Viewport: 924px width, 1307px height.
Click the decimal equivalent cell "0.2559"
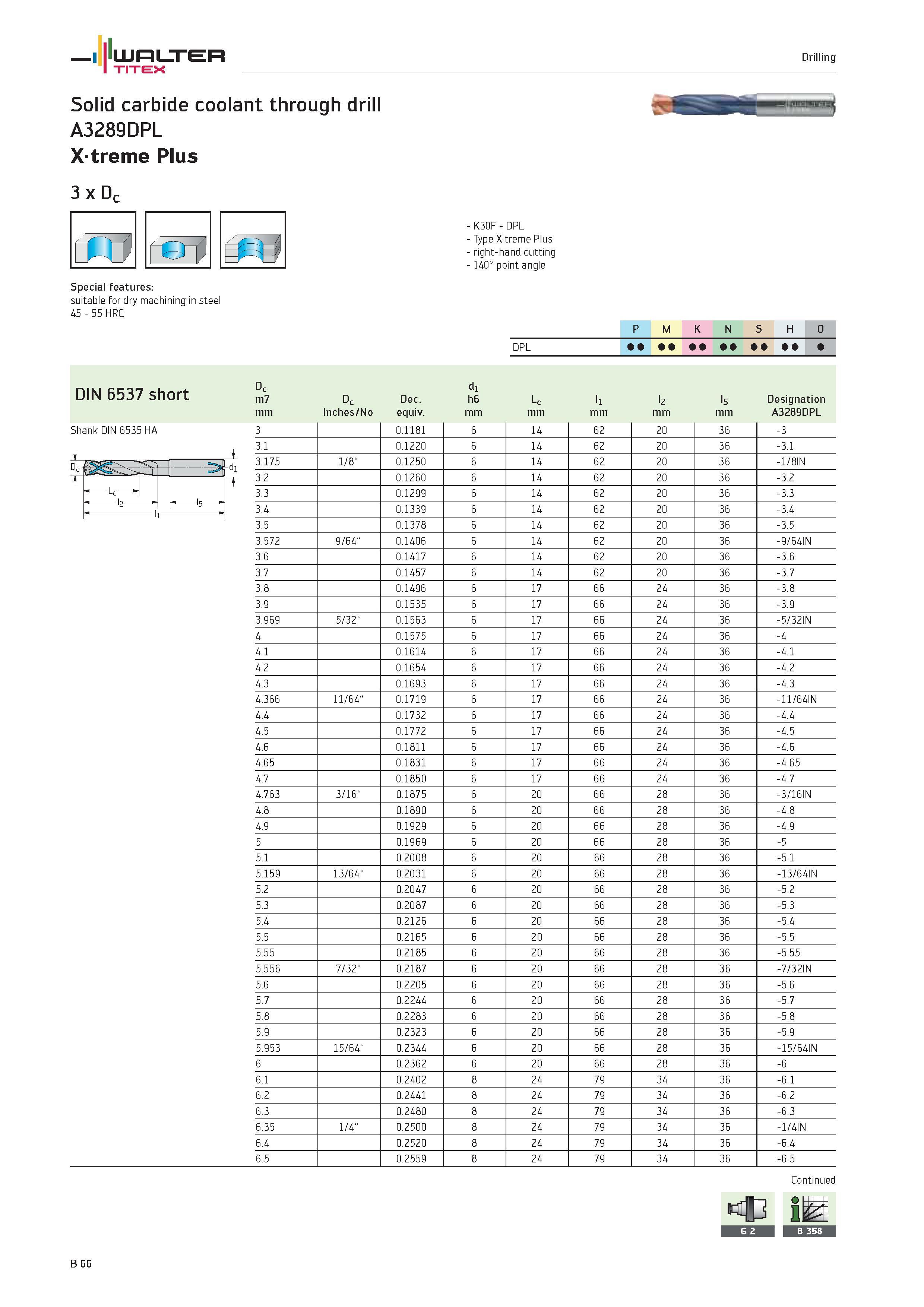(411, 1159)
